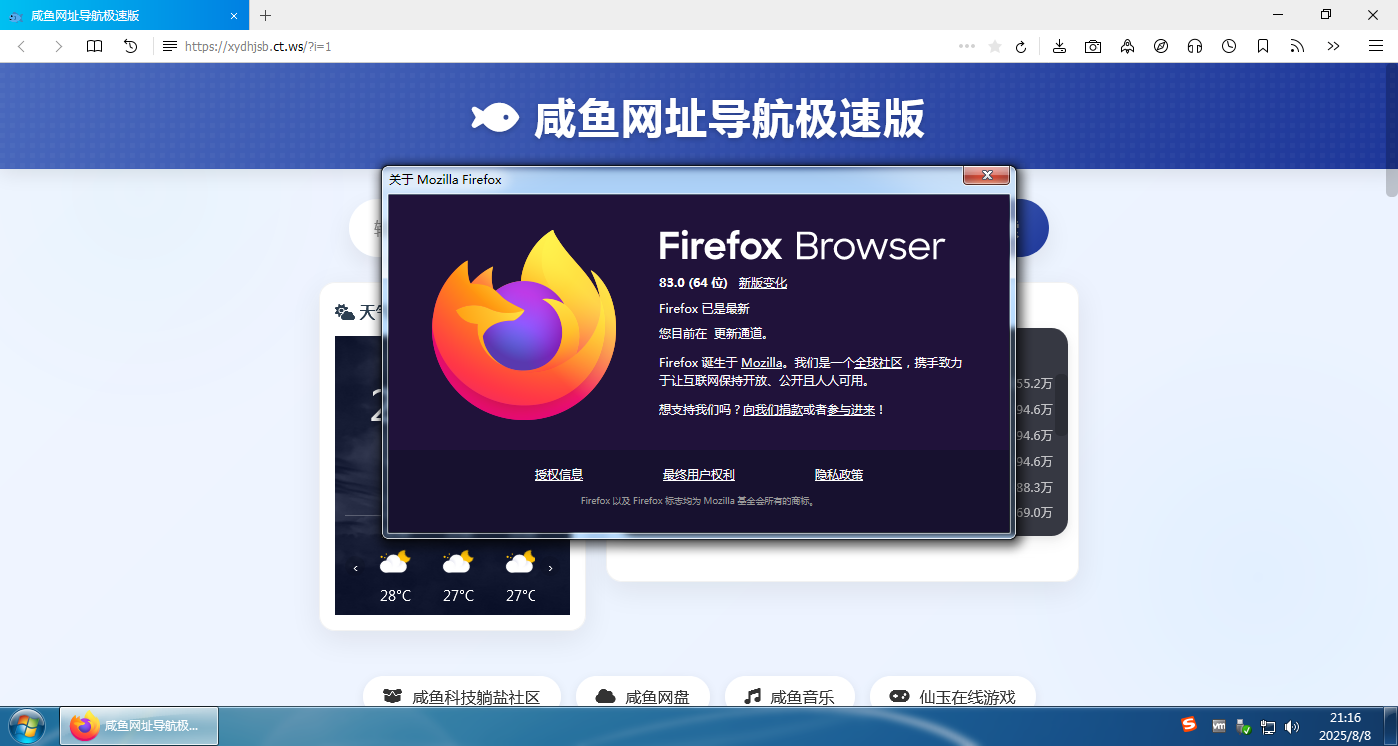1398x746 pixels.
Task: Close the 关于 Mozilla Firefox dialog
Action: pyautogui.click(x=986, y=175)
